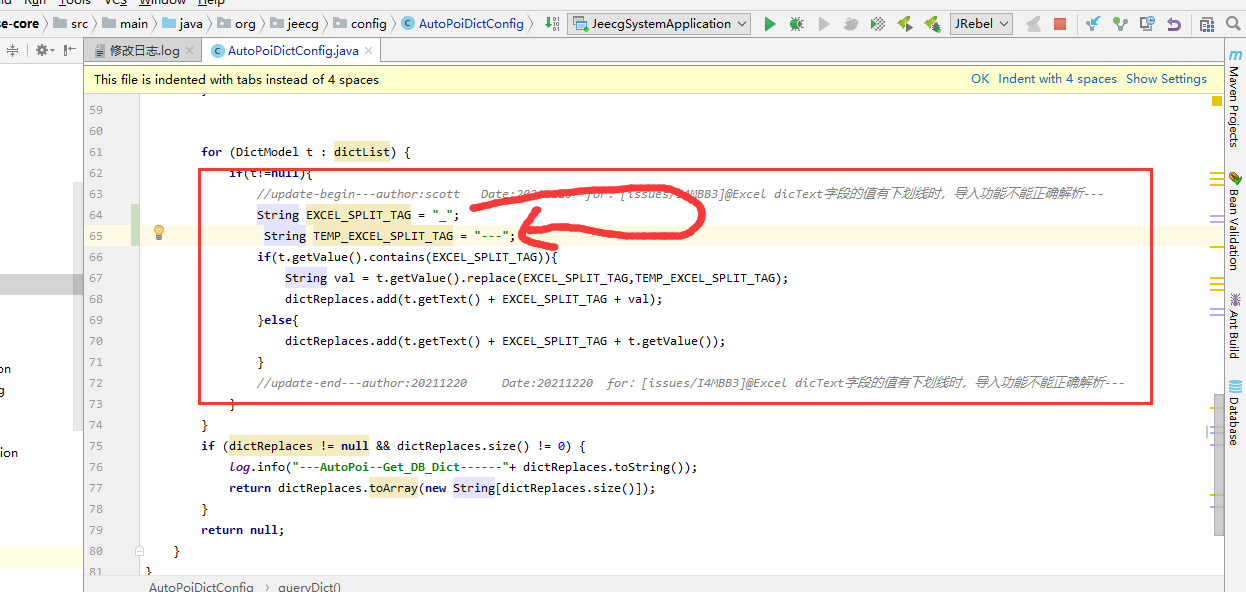1246x592 pixels.
Task: Click the purple Revert arrow icon
Action: 1174,24
